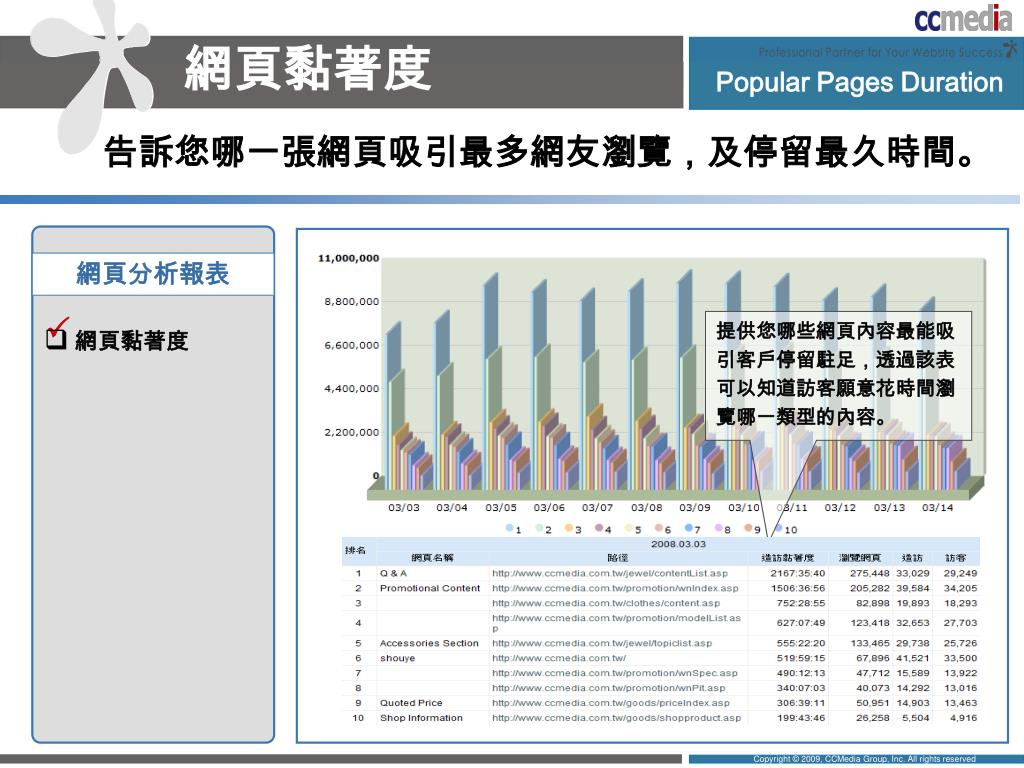The height and width of the screenshot is (768, 1024).
Task: Open the promotion/wnSpec.asp link
Action: tap(615, 673)
